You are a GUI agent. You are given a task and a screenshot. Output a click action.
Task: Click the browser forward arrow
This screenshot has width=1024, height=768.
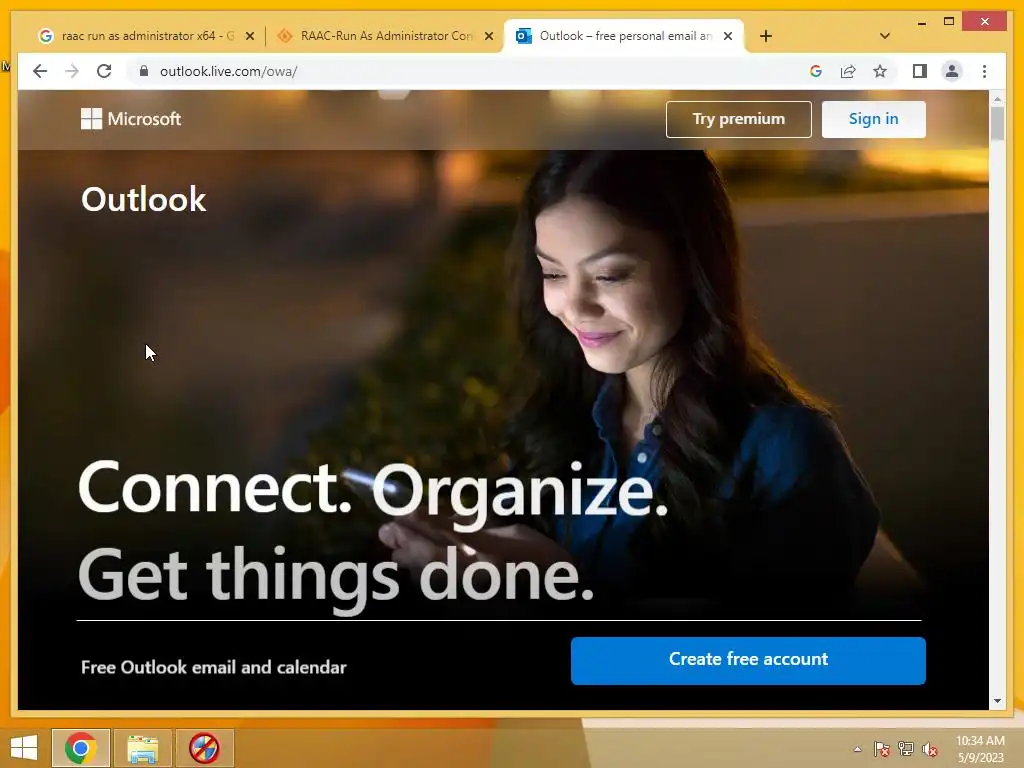(72, 71)
